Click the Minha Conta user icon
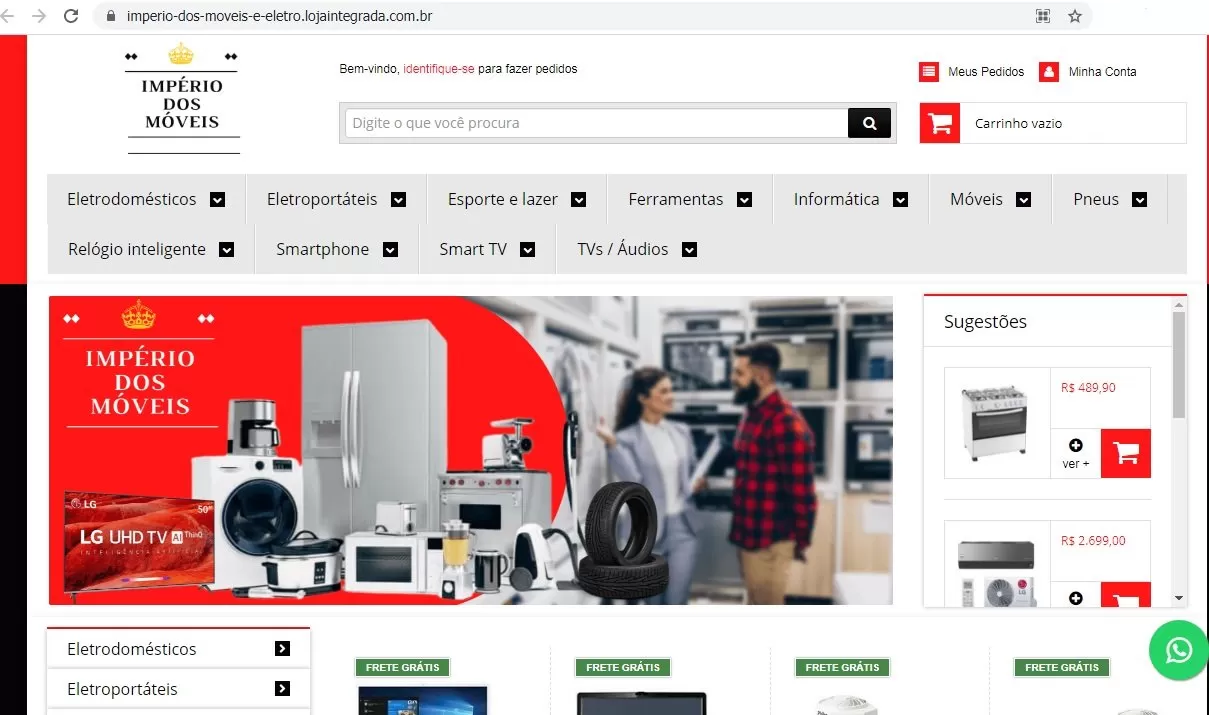 tap(1049, 72)
